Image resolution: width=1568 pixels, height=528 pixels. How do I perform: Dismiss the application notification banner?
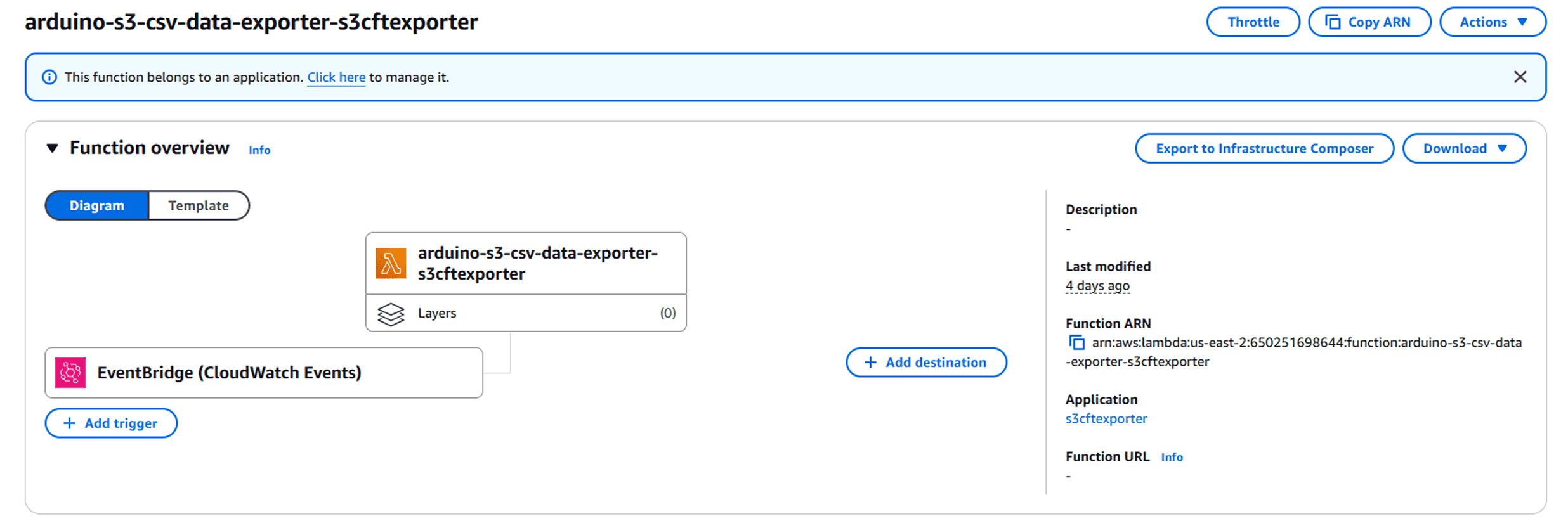pyautogui.click(x=1520, y=77)
